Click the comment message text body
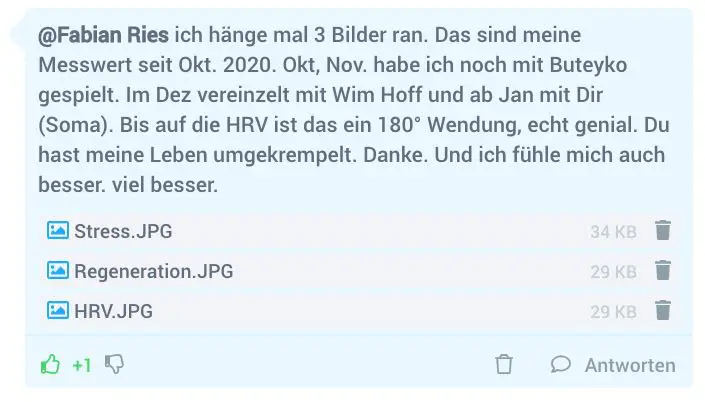 pyautogui.click(x=354, y=110)
